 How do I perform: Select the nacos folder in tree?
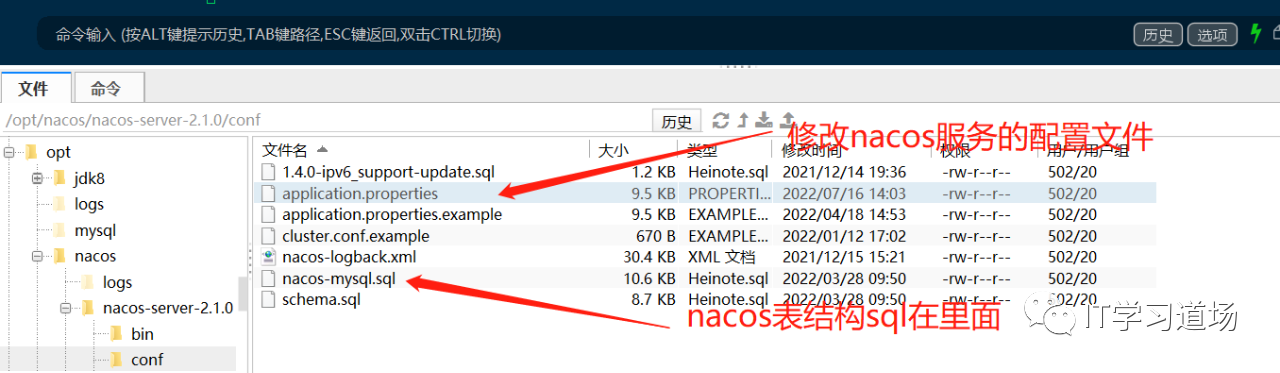(x=95, y=256)
